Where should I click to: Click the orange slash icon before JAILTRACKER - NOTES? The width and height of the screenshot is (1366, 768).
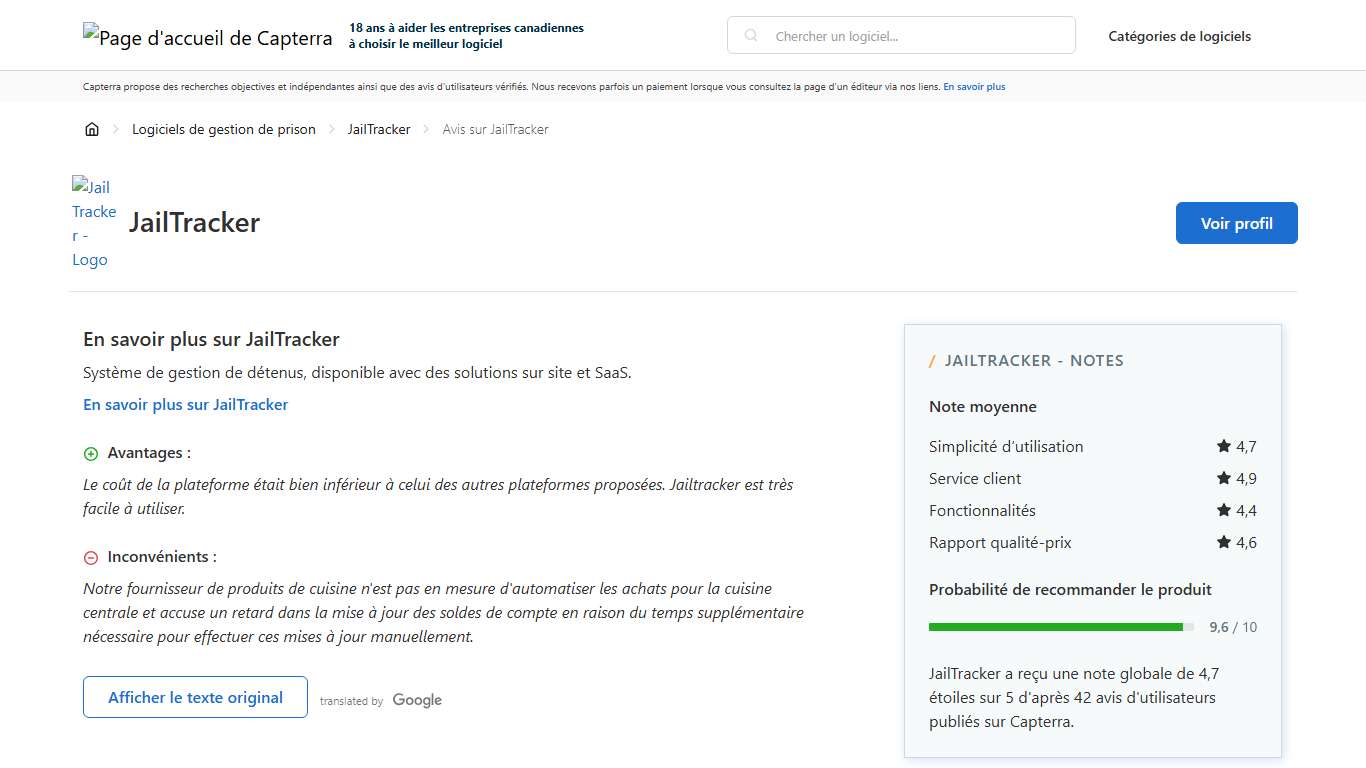[x=933, y=360]
